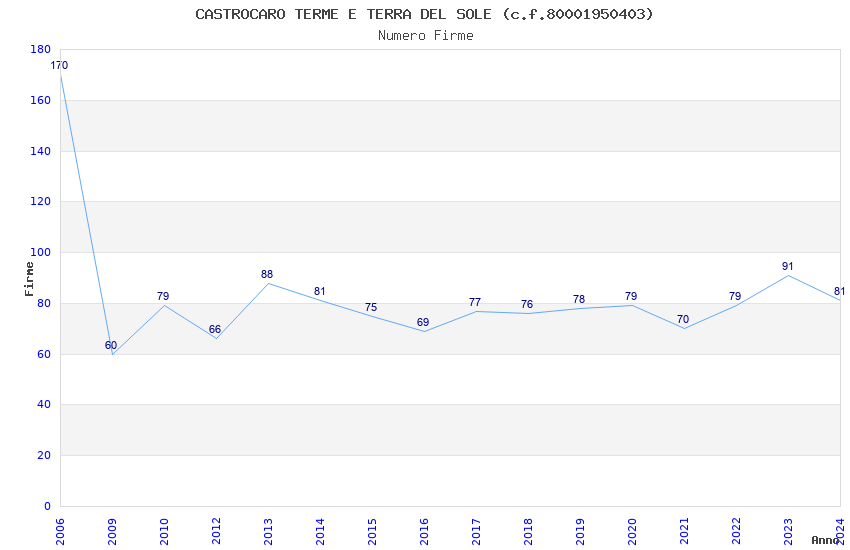Click the y-axis value 180
The width and height of the screenshot is (850, 550).
click(41, 49)
